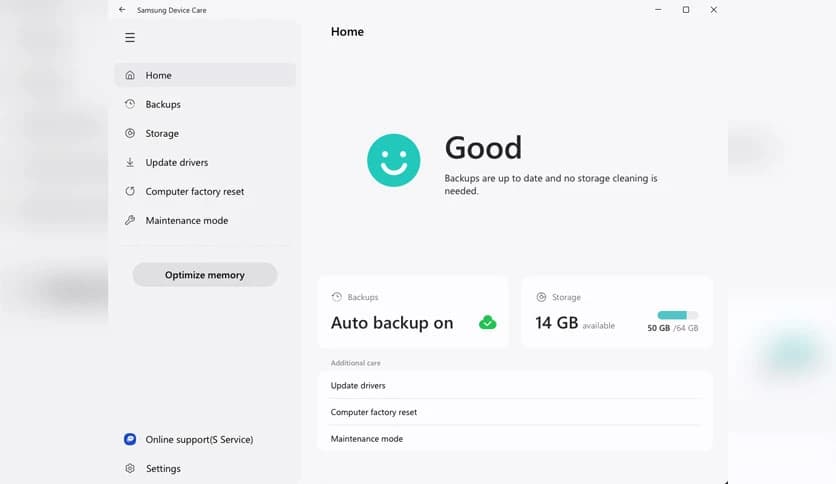Click the 'Backups are up to date' message
The height and width of the screenshot is (484, 836).
pyautogui.click(x=551, y=184)
